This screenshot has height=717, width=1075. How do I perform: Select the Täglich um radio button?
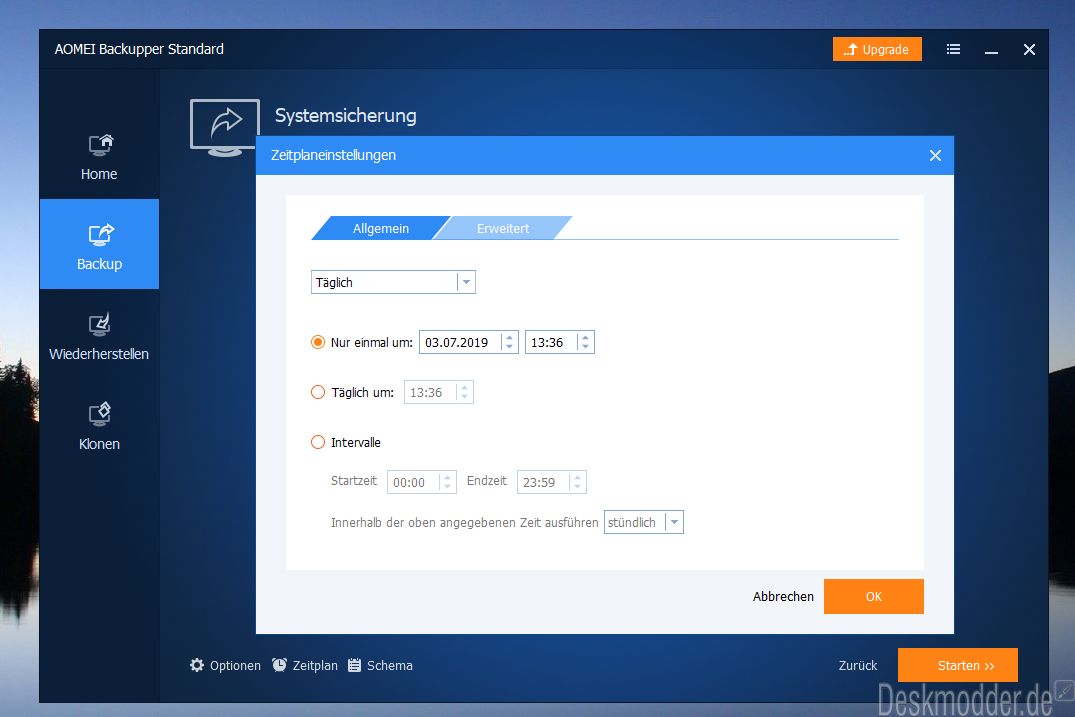317,392
